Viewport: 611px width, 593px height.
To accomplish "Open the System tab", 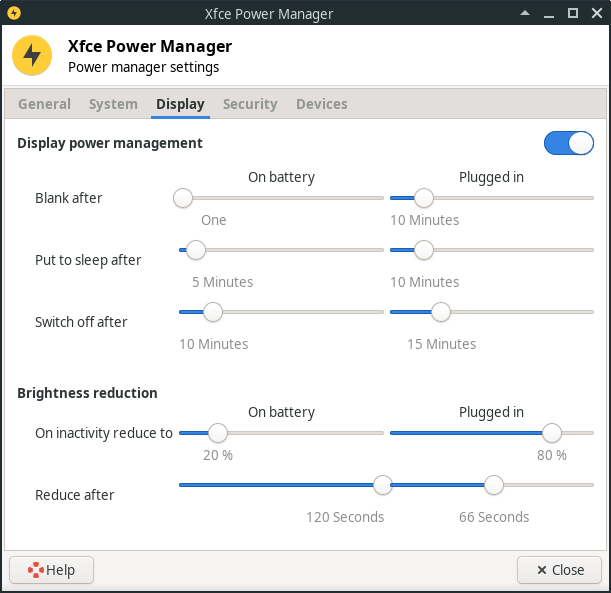I will (x=113, y=104).
